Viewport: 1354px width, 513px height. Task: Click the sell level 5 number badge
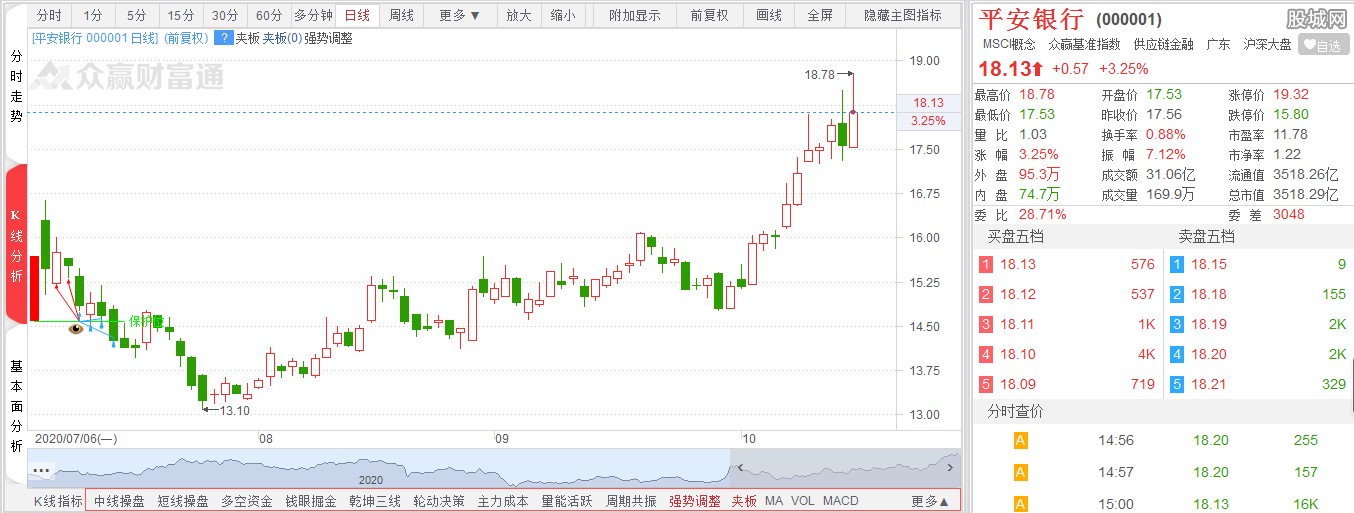tap(1176, 384)
